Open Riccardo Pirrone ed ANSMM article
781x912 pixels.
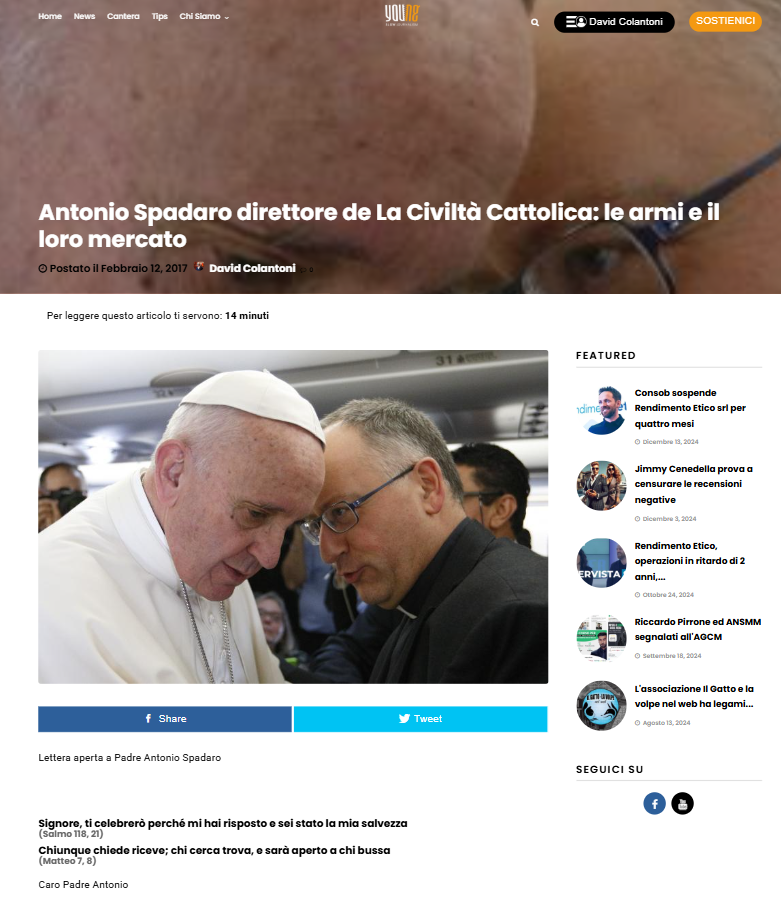click(x=698, y=629)
